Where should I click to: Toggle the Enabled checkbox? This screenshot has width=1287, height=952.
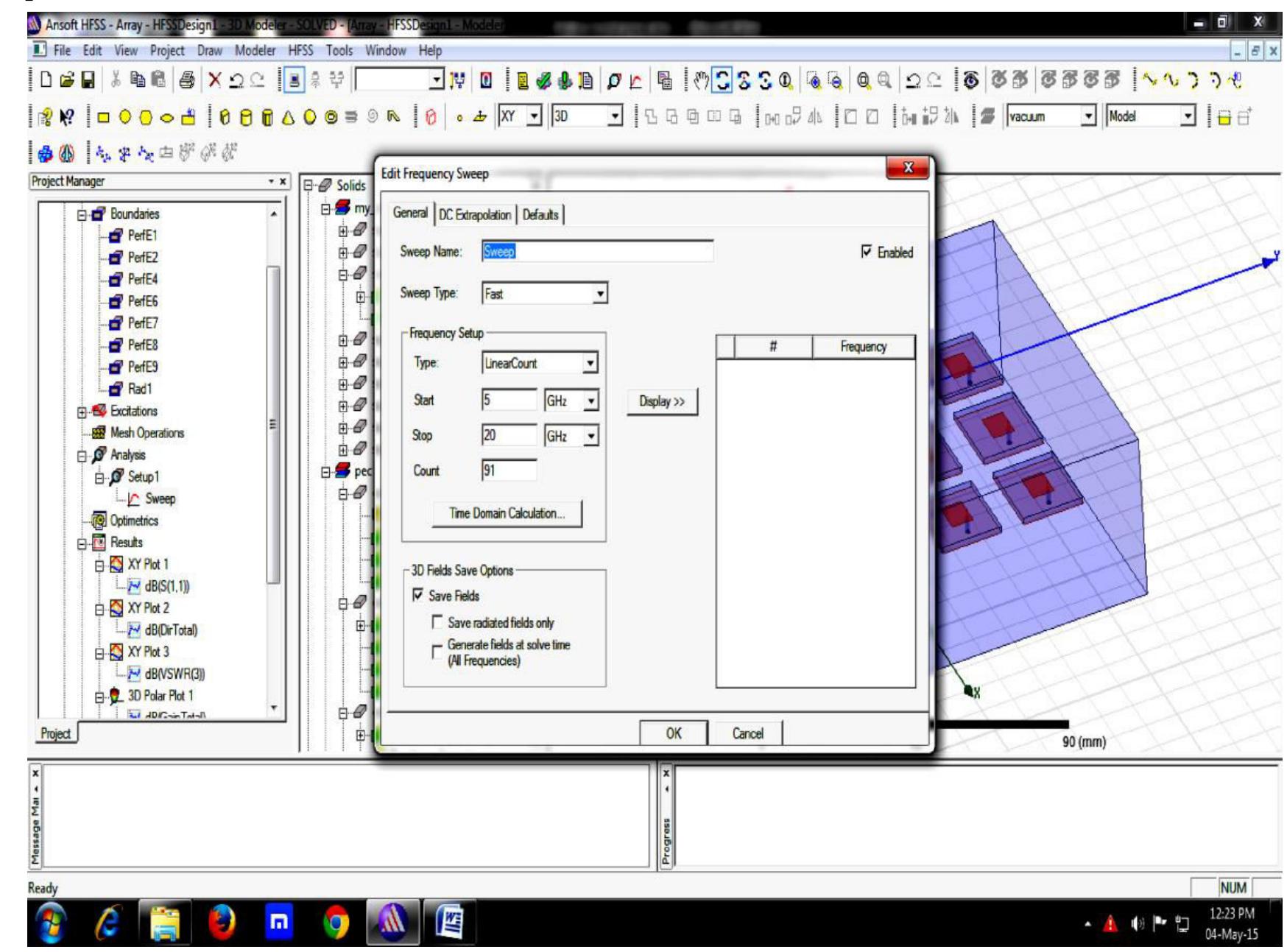(867, 252)
